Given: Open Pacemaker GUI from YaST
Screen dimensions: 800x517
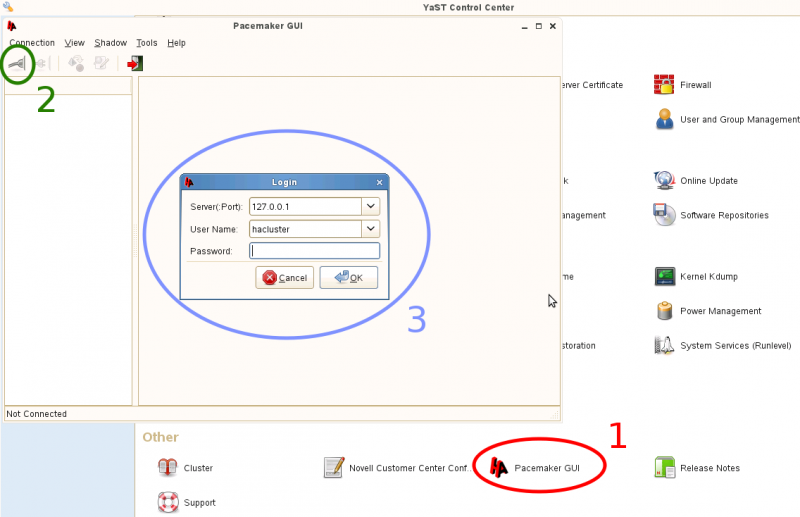Looking at the screenshot, I should tap(534, 467).
